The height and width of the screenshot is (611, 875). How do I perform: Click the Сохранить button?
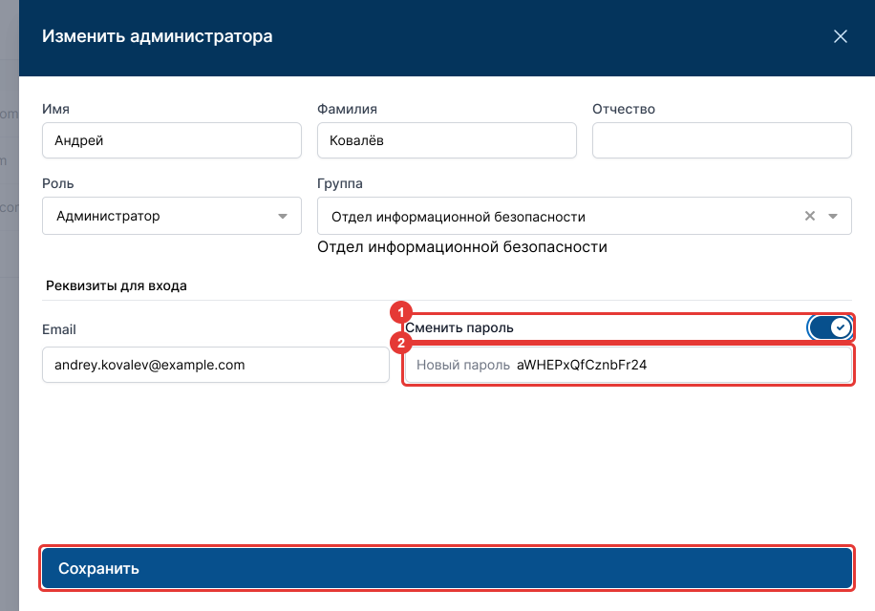[x=446, y=568]
